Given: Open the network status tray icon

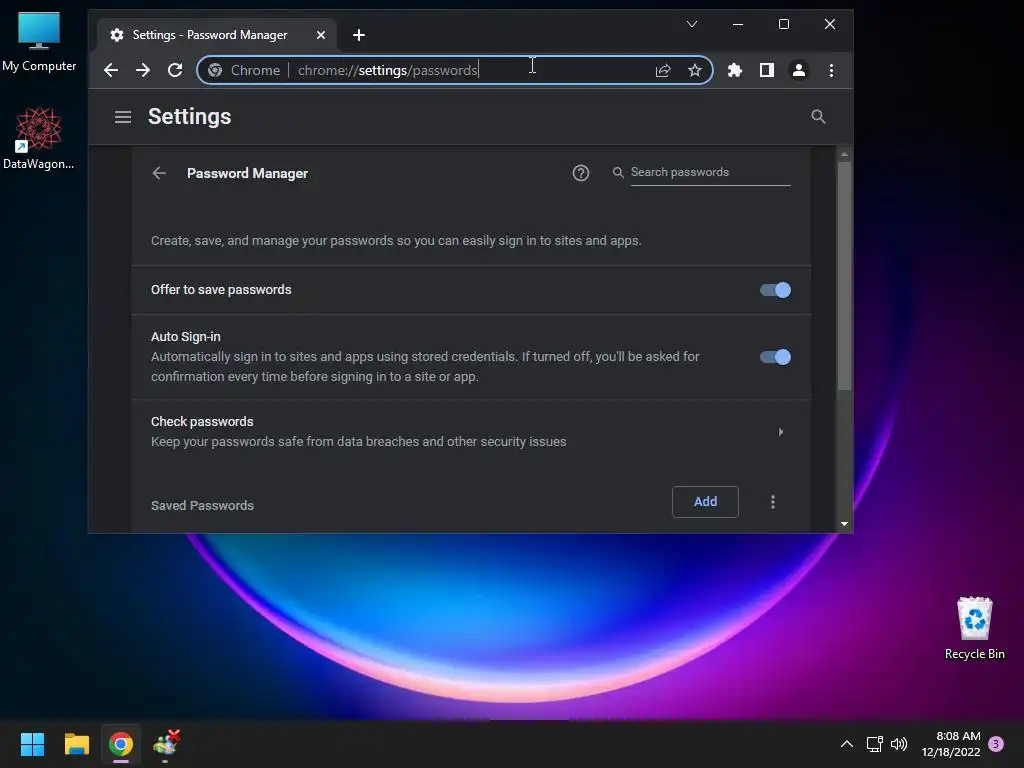Looking at the screenshot, I should [874, 744].
